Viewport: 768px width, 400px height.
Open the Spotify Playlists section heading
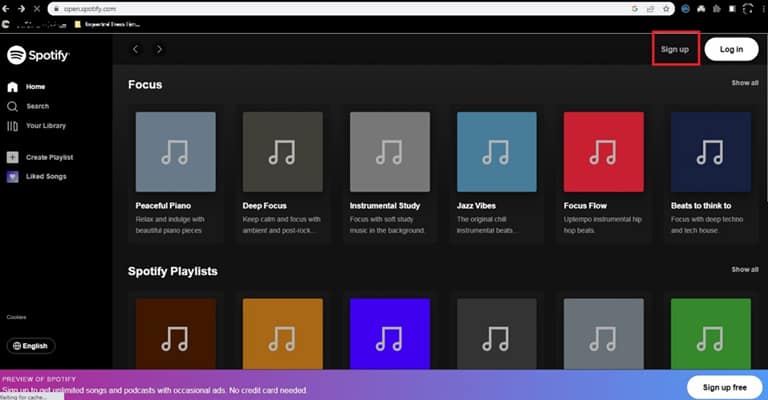172,271
